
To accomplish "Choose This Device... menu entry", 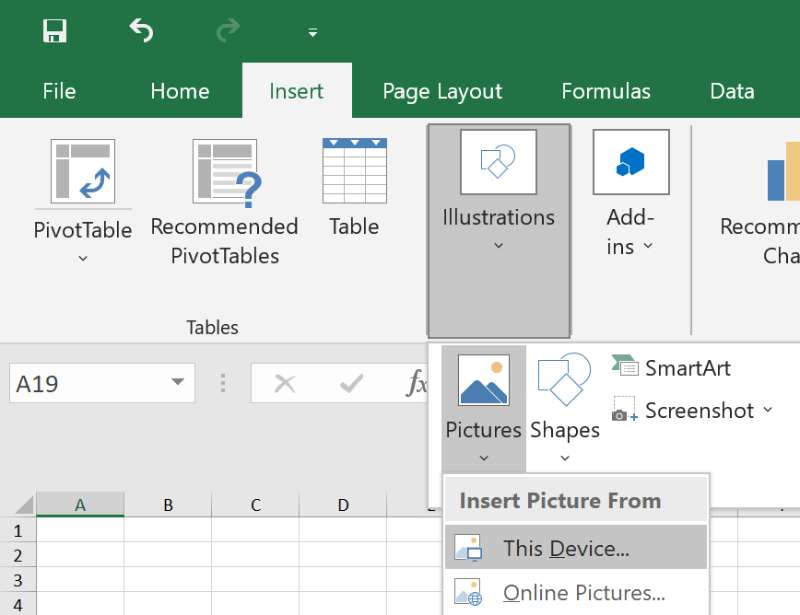I will 576,548.
